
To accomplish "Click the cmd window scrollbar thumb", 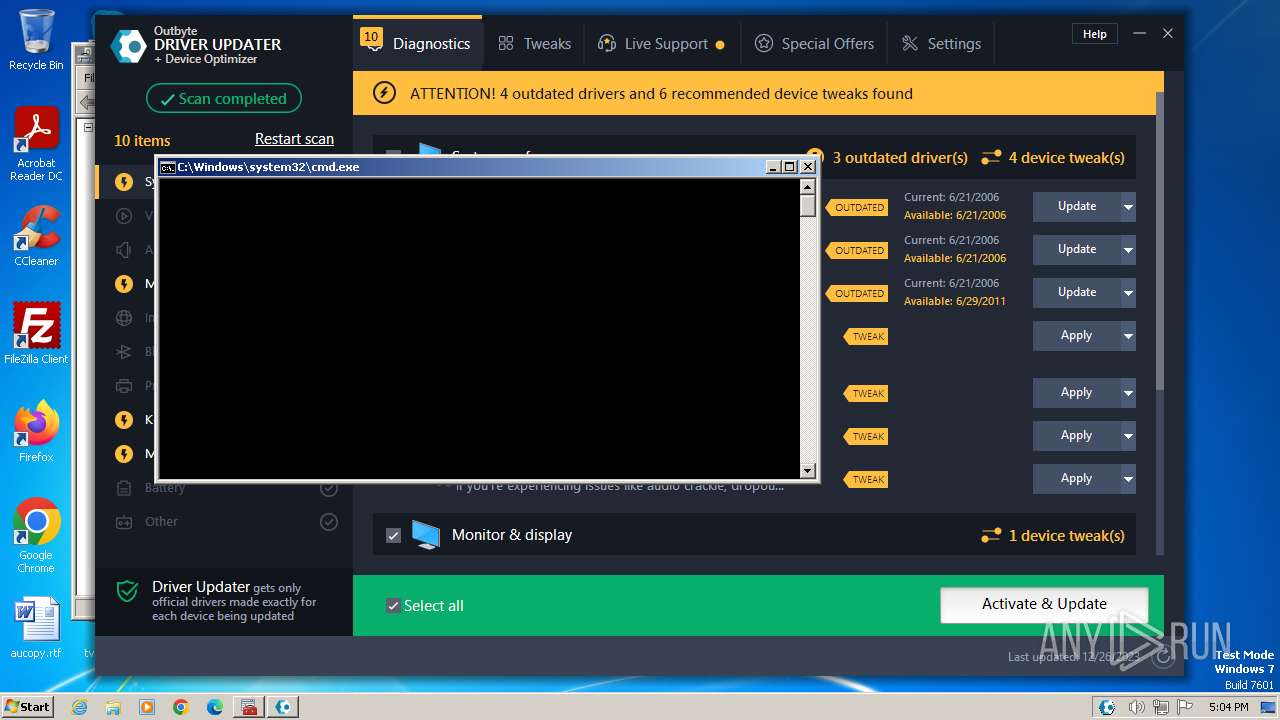I will [x=808, y=206].
